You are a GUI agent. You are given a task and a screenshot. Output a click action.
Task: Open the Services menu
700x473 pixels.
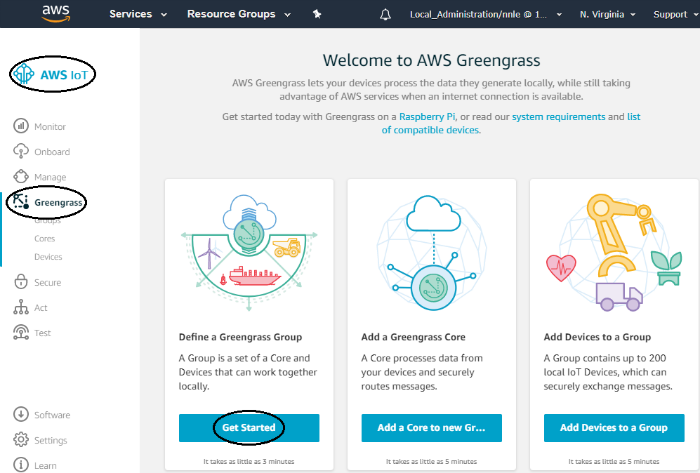(138, 14)
